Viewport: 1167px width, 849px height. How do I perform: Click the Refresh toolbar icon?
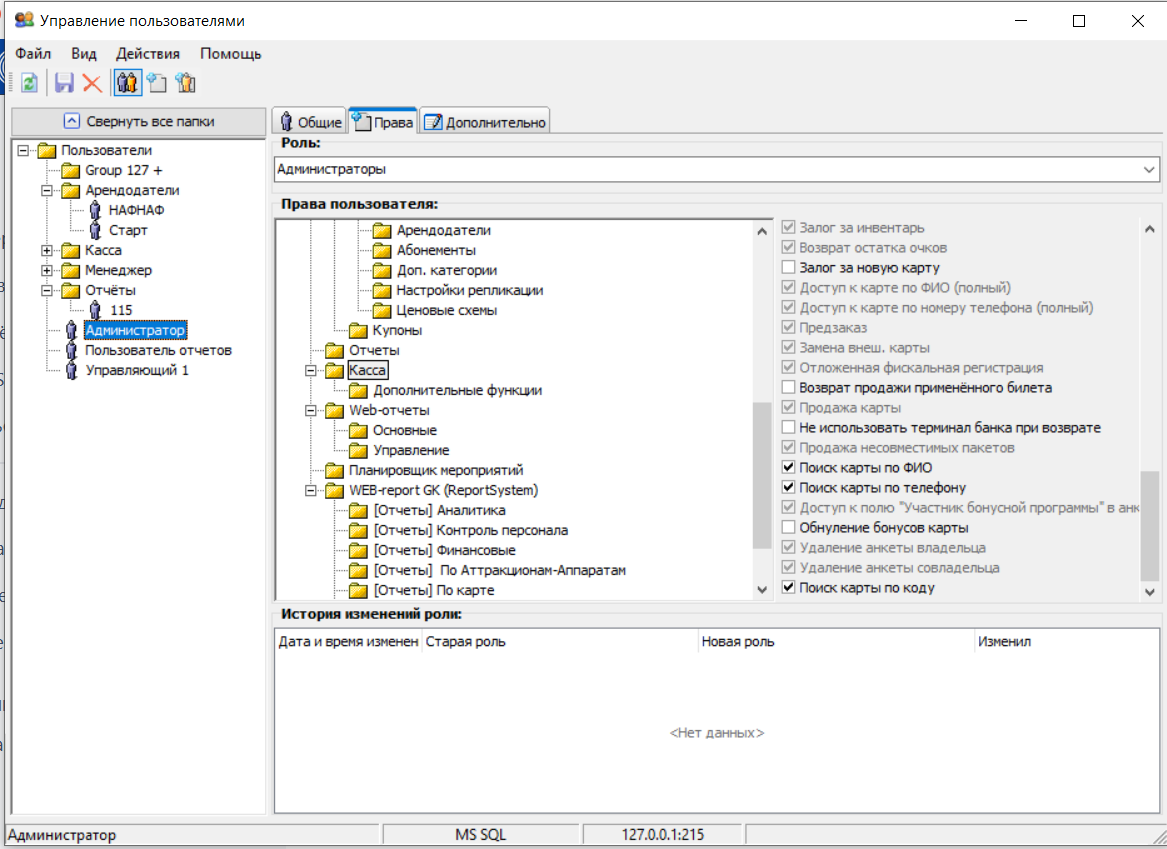[x=29, y=83]
